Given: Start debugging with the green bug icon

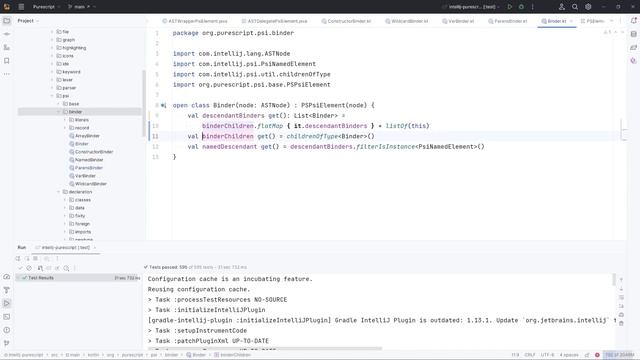Looking at the screenshot, I should tap(521, 7).
